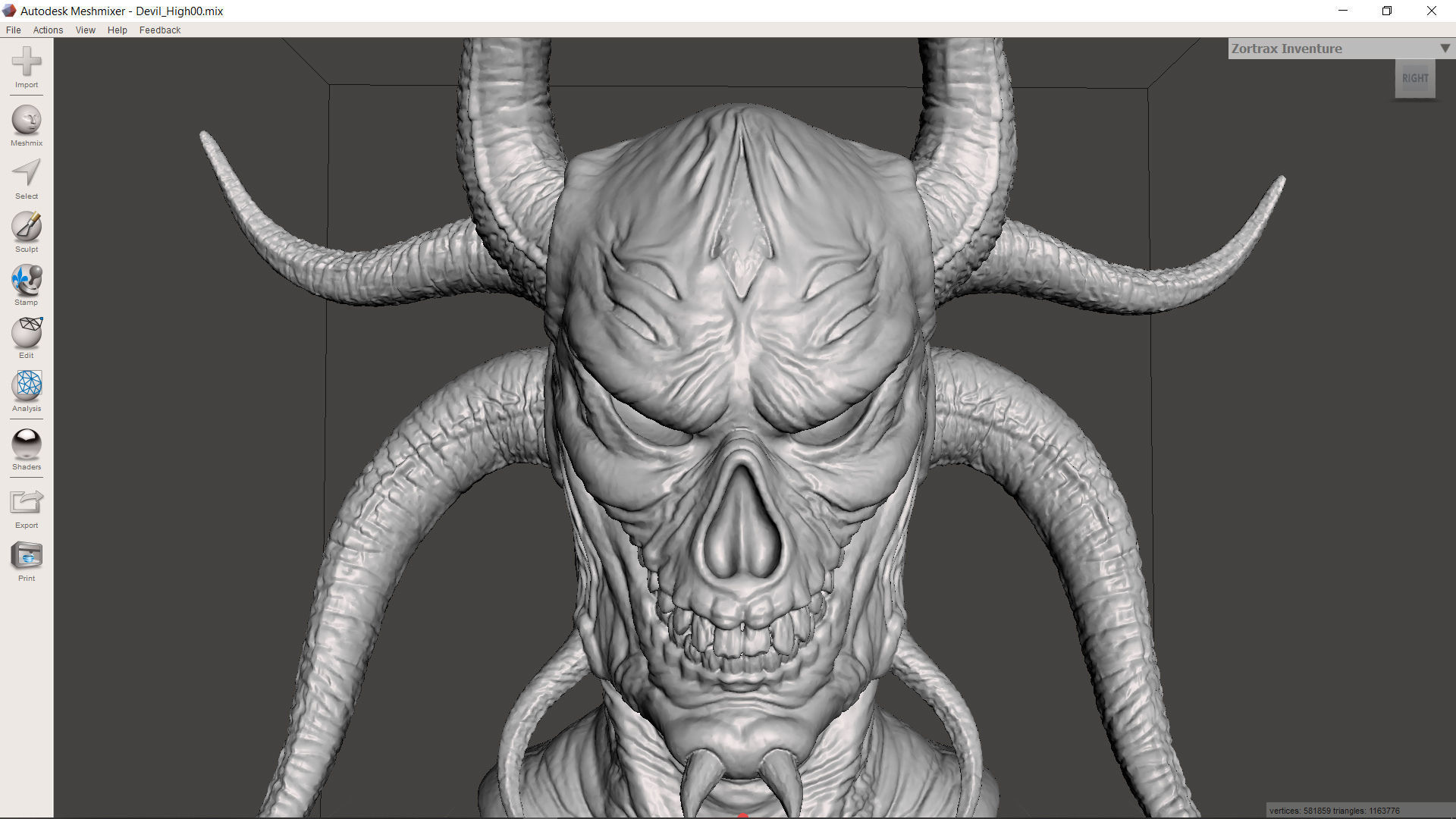Image resolution: width=1456 pixels, height=819 pixels.
Task: Click the devil model's nose
Action: click(742, 523)
